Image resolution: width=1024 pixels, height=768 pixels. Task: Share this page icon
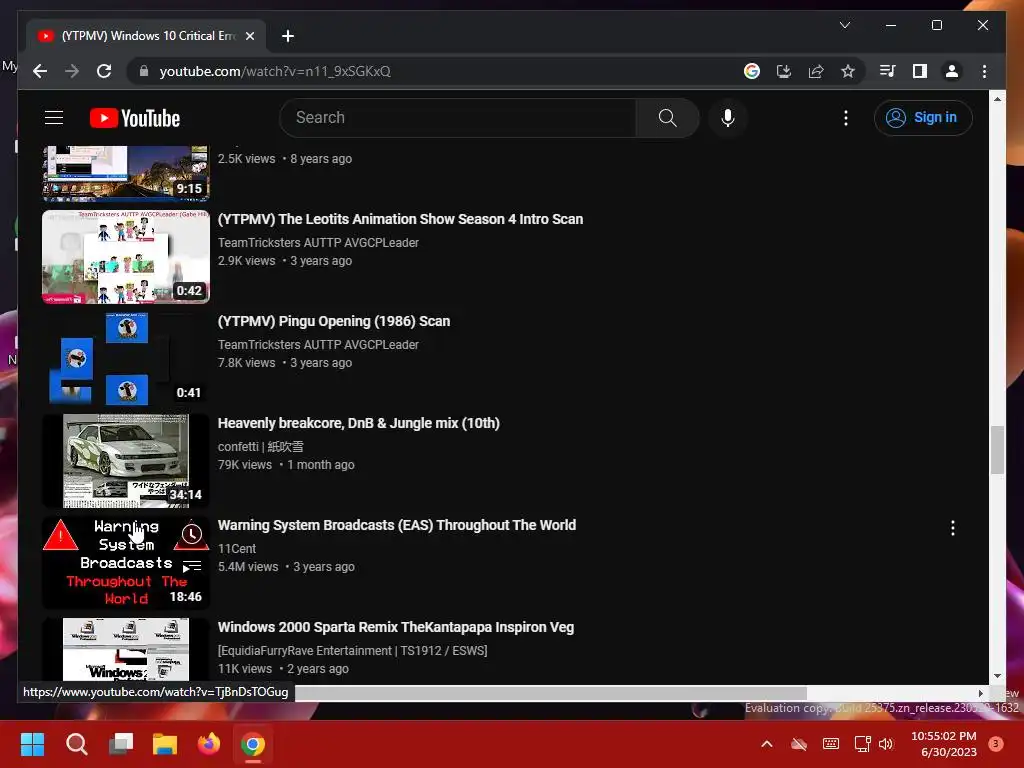click(x=816, y=71)
